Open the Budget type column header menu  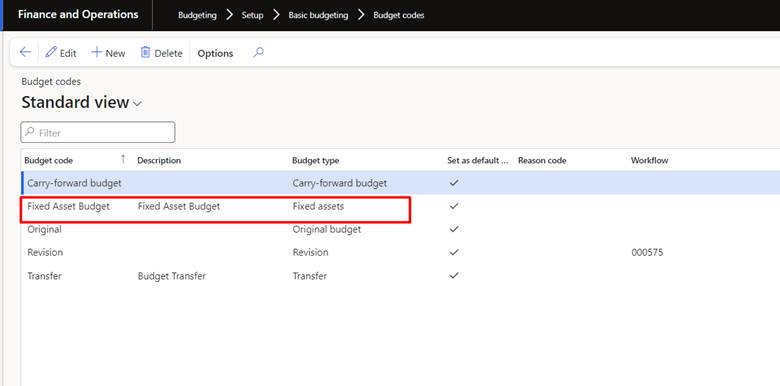coord(315,161)
